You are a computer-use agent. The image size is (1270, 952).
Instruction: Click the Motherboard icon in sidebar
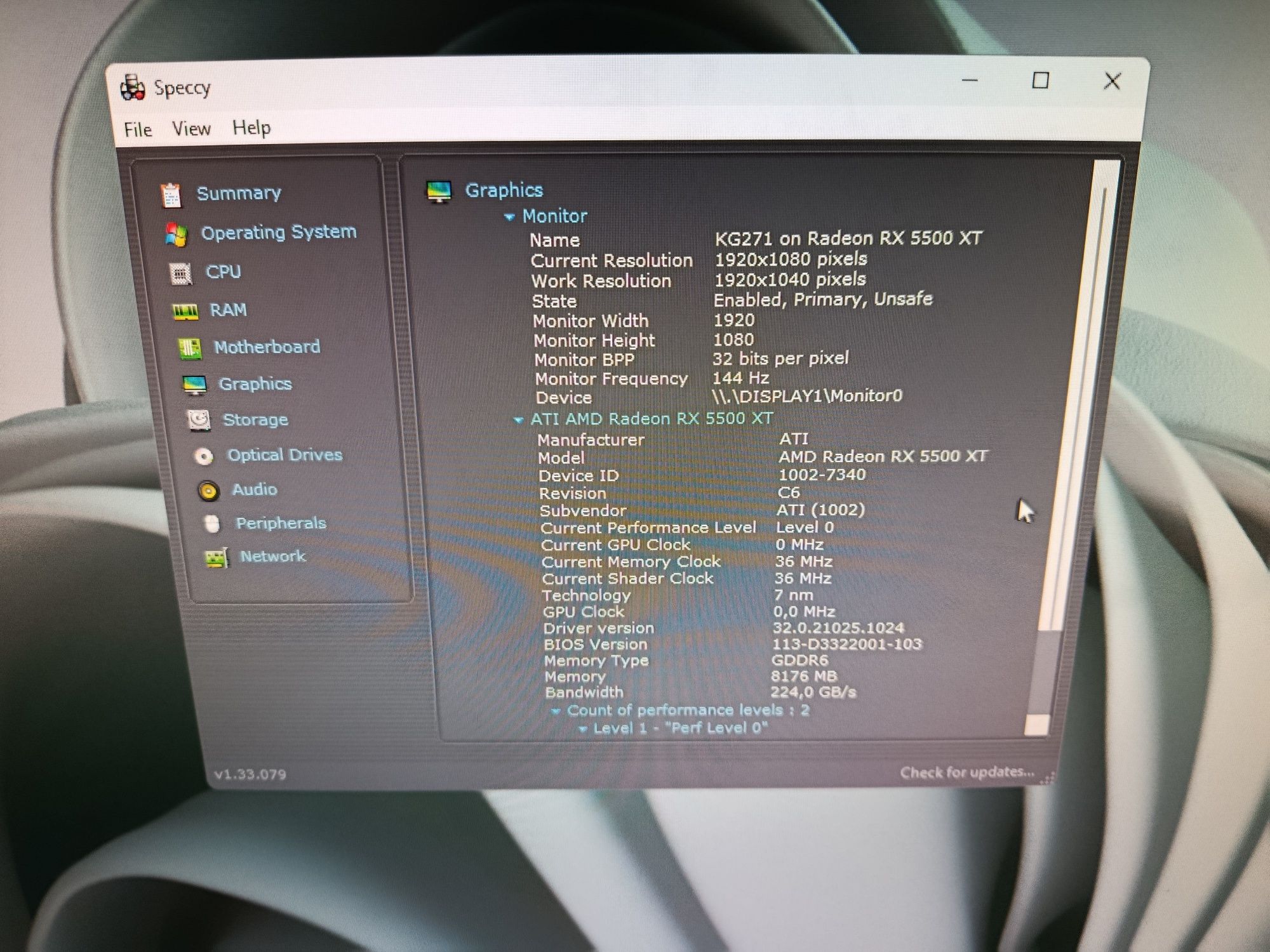[190, 348]
